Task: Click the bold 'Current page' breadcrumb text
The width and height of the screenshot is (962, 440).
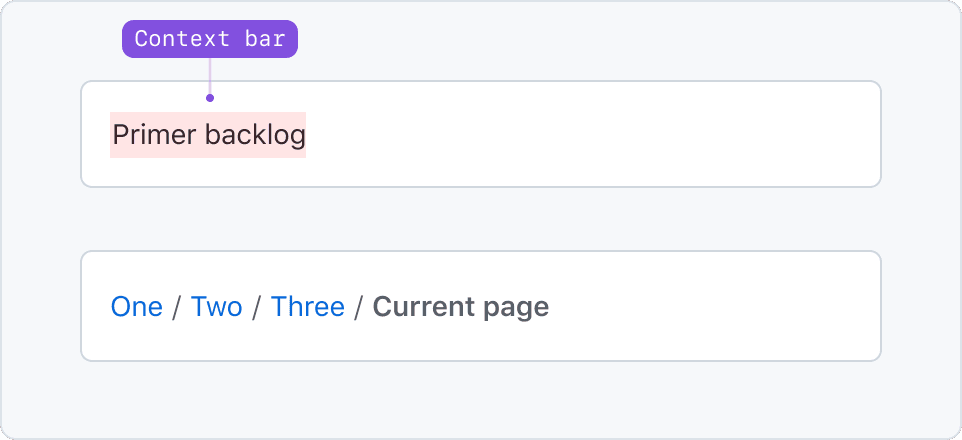Action: [x=460, y=306]
